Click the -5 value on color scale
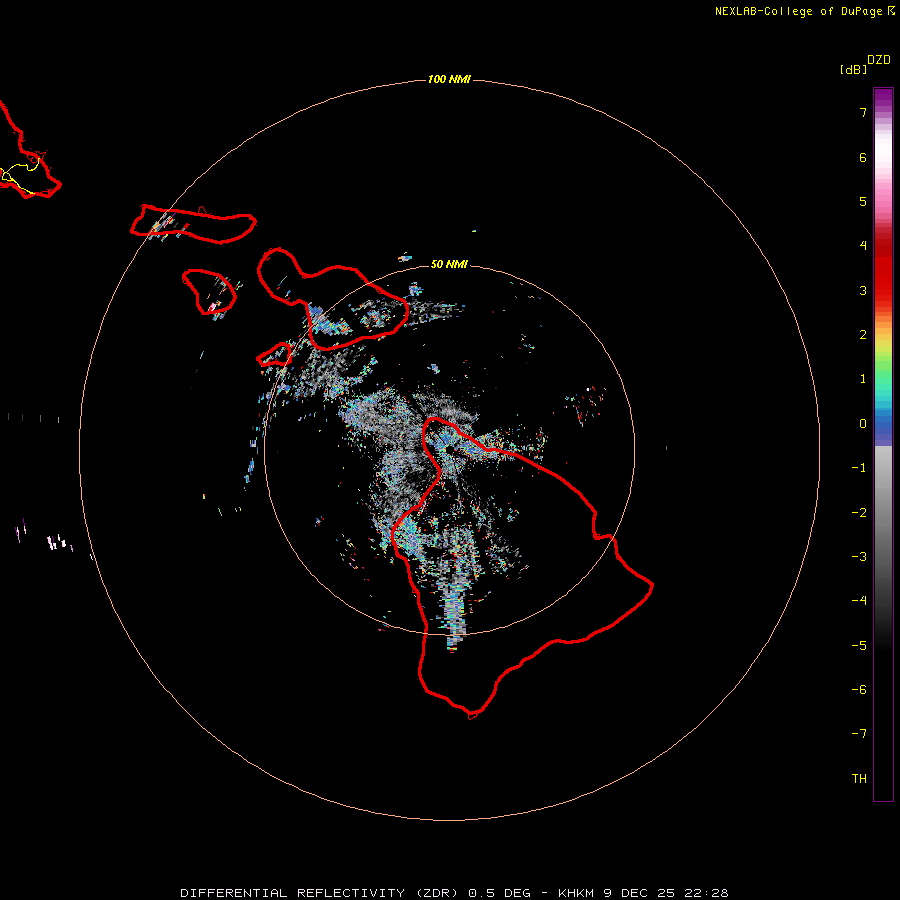 (859, 646)
